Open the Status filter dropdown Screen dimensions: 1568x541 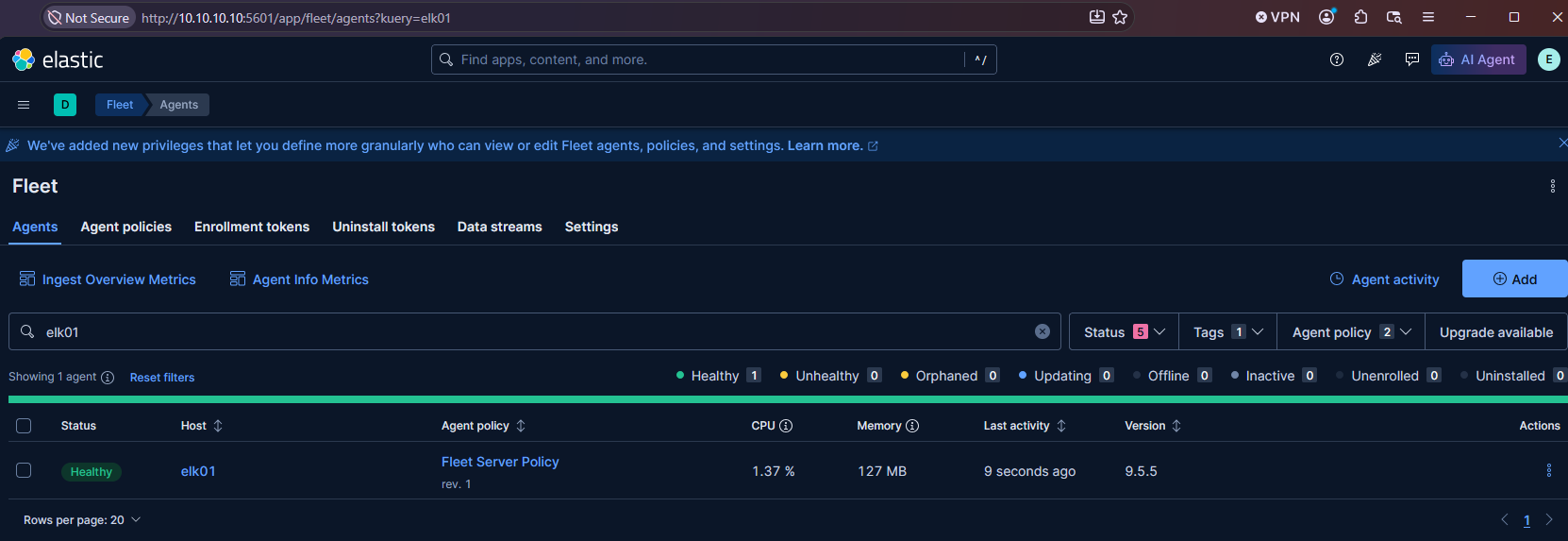click(x=1124, y=331)
